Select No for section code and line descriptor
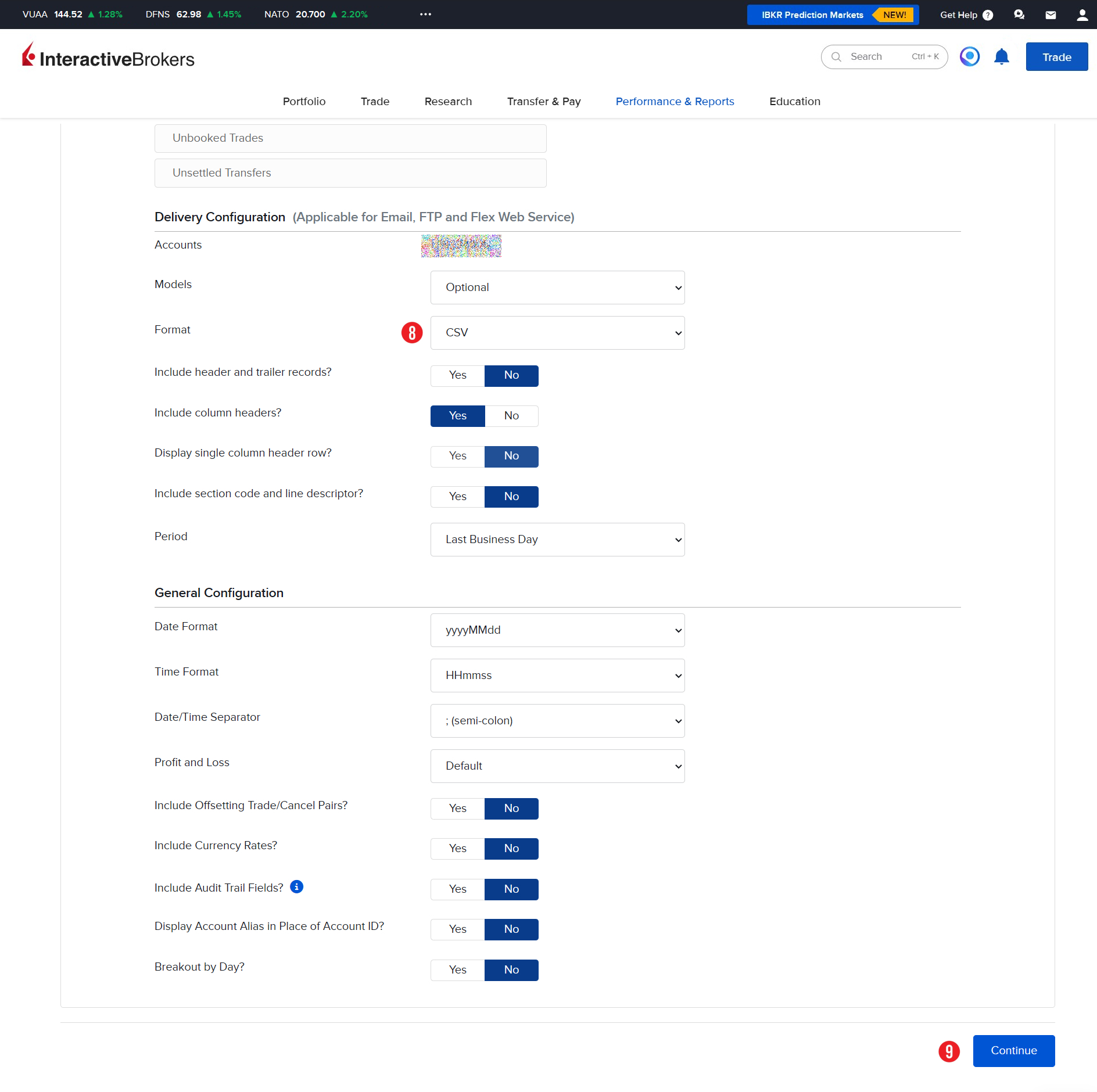Screen dimensions: 1097x1092 pyautogui.click(x=511, y=497)
